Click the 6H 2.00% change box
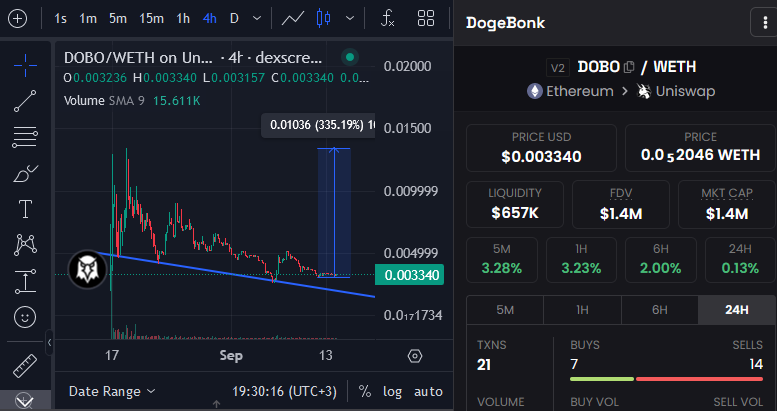This screenshot has height=411, width=777. pyautogui.click(x=661, y=260)
